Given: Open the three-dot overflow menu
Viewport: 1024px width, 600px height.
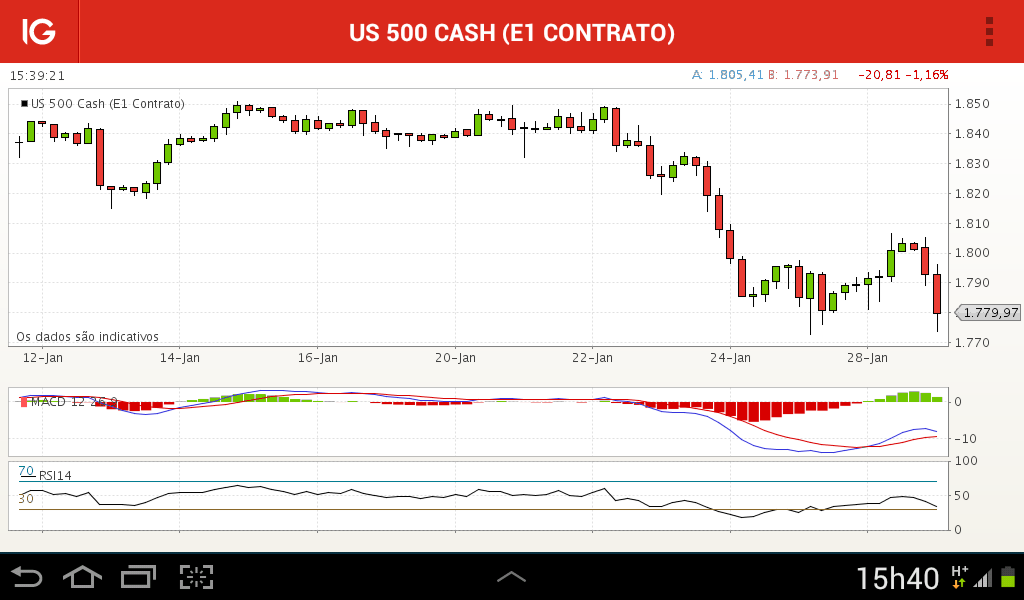Looking at the screenshot, I should [989, 31].
